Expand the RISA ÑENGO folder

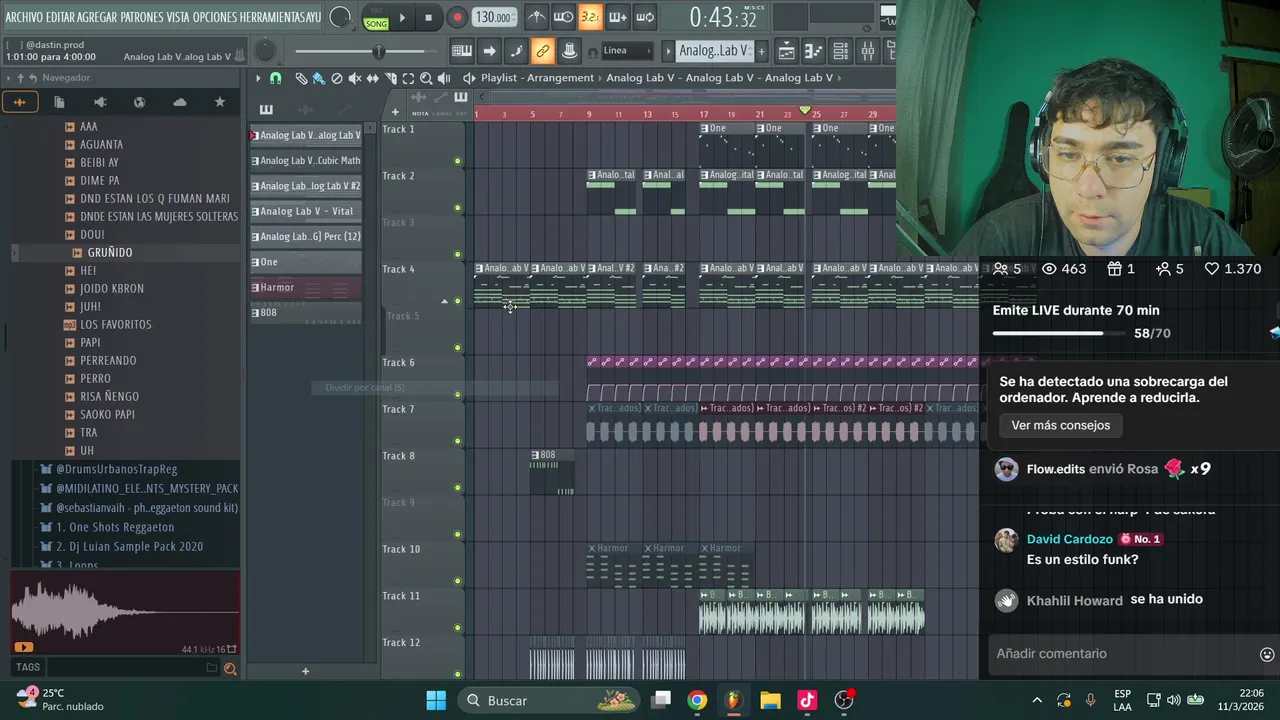pos(109,396)
